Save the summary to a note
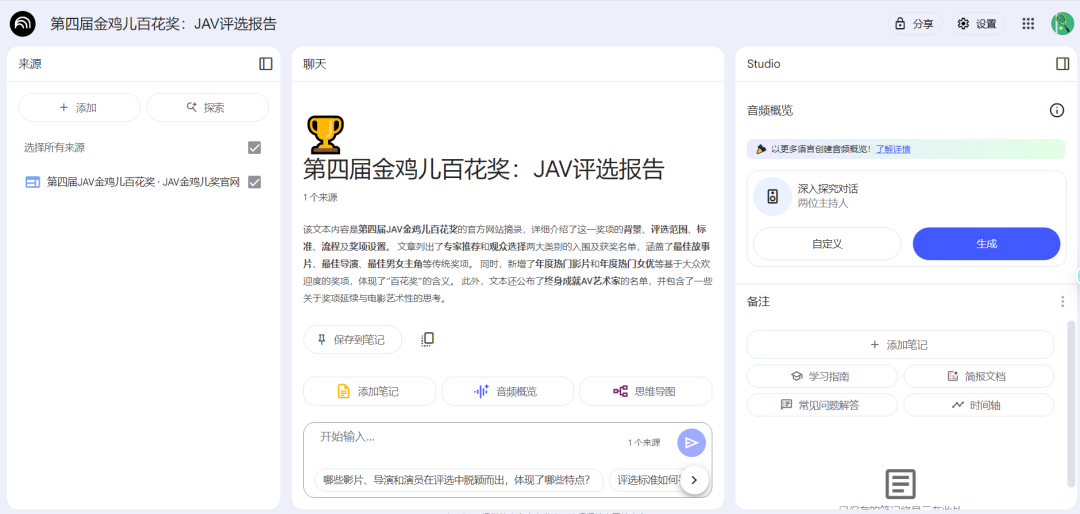This screenshot has width=1080, height=514. pyautogui.click(x=352, y=340)
